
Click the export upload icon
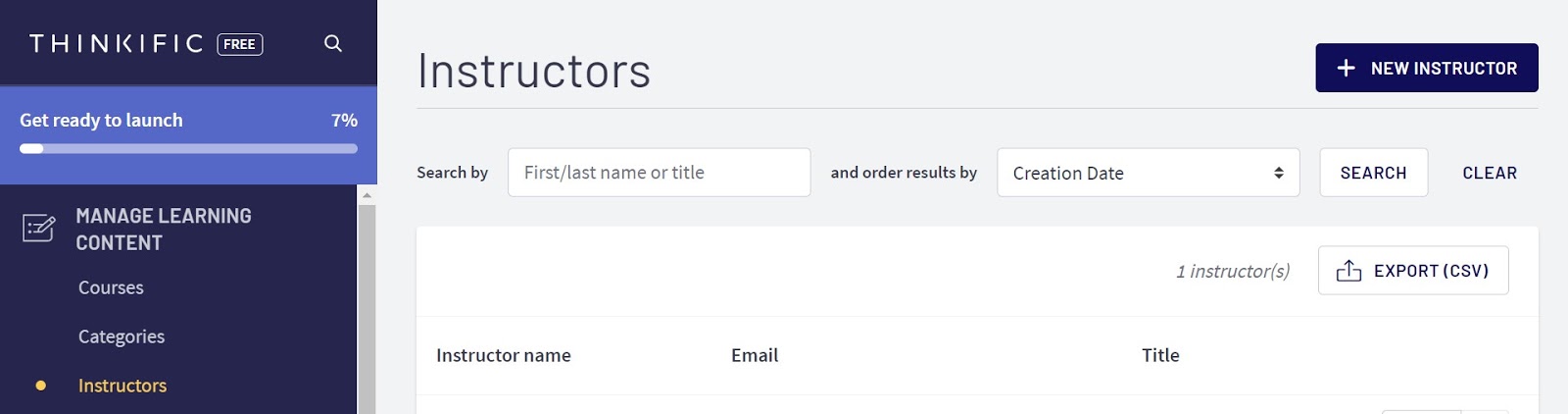(1348, 271)
